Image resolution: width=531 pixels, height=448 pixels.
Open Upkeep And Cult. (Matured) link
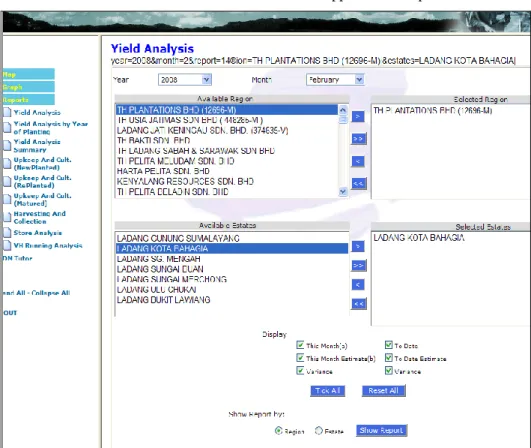coord(43,199)
